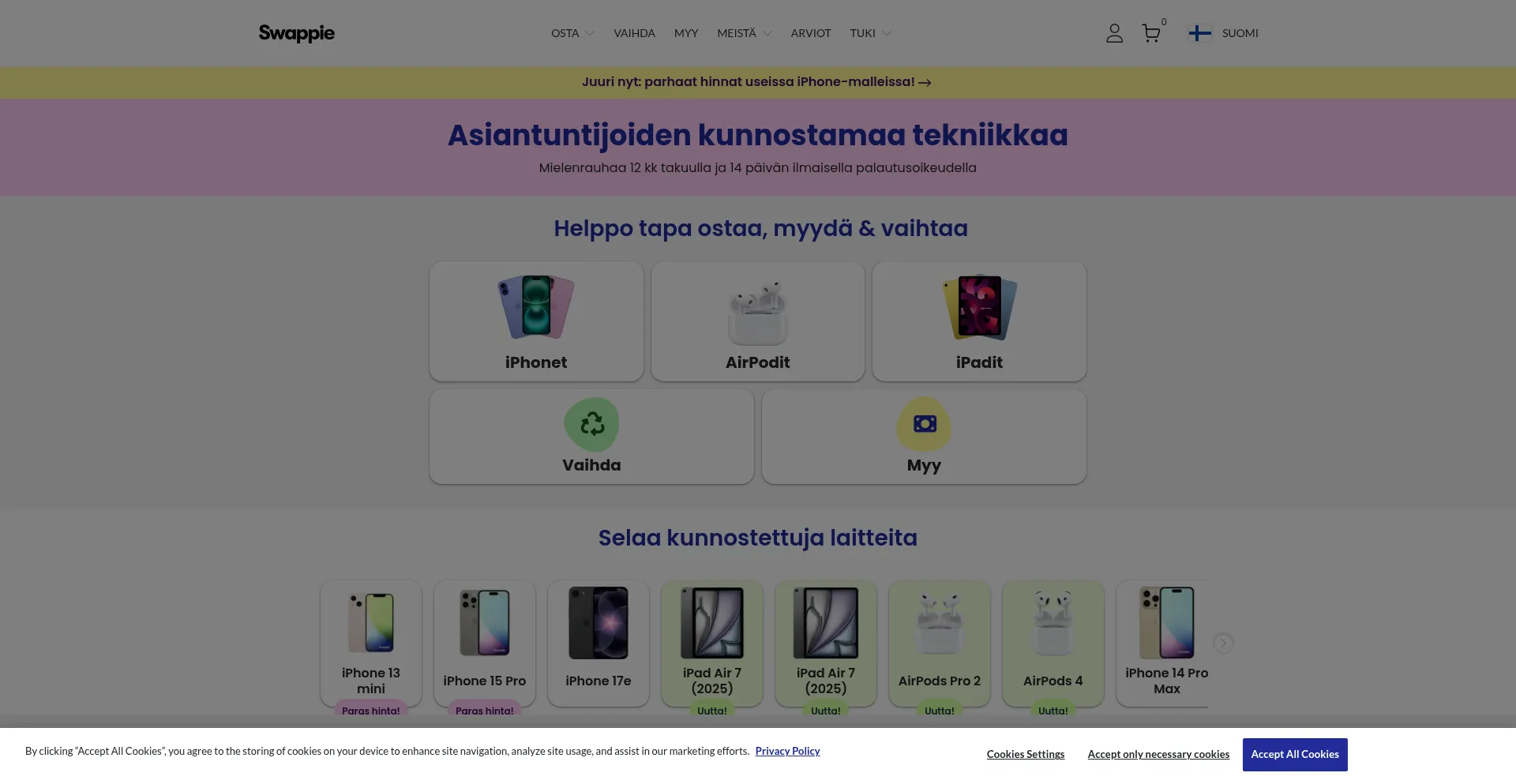Viewport: 1516px width, 784px height.
Task: Choose Accept only necessary cookies
Action: tap(1158, 754)
